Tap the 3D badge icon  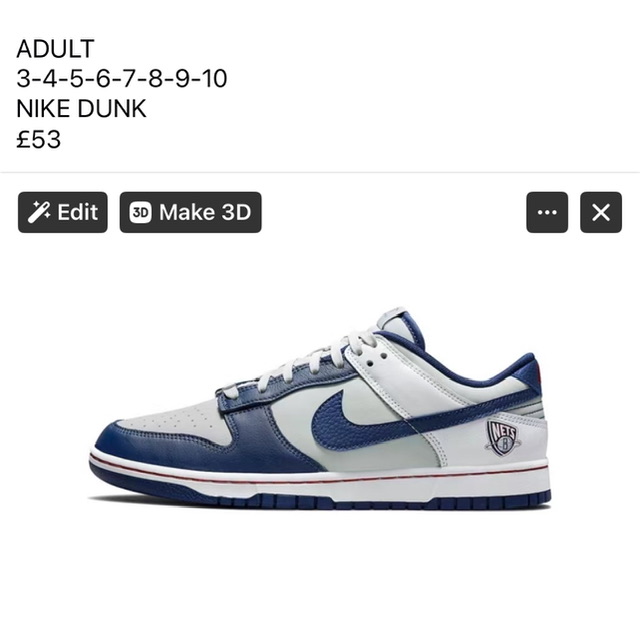[x=140, y=212]
